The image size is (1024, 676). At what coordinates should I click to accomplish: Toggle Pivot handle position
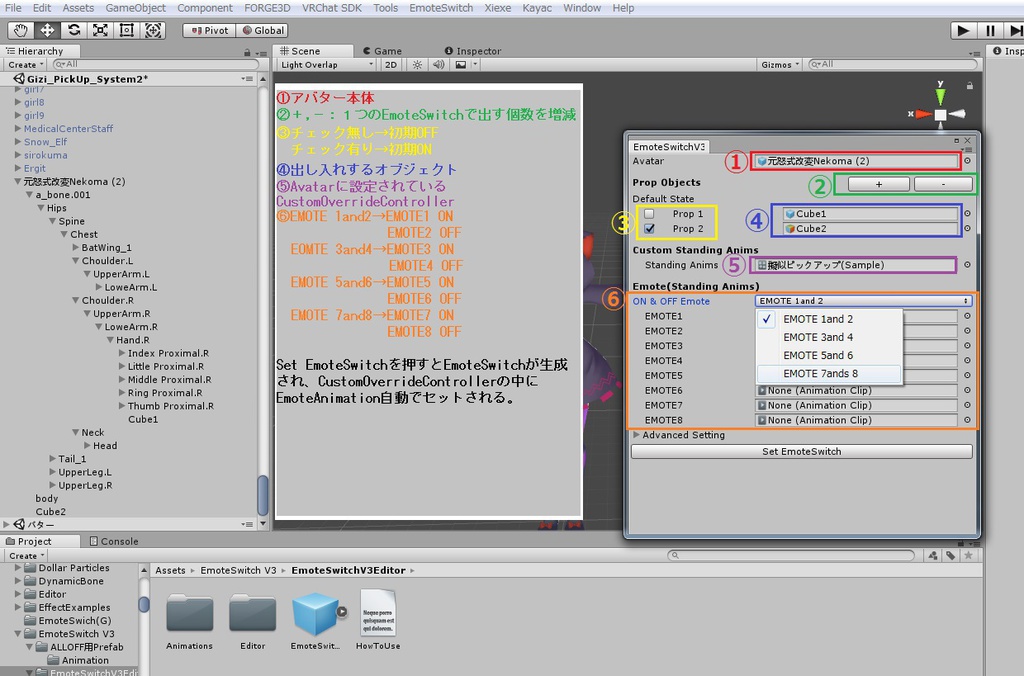[209, 31]
